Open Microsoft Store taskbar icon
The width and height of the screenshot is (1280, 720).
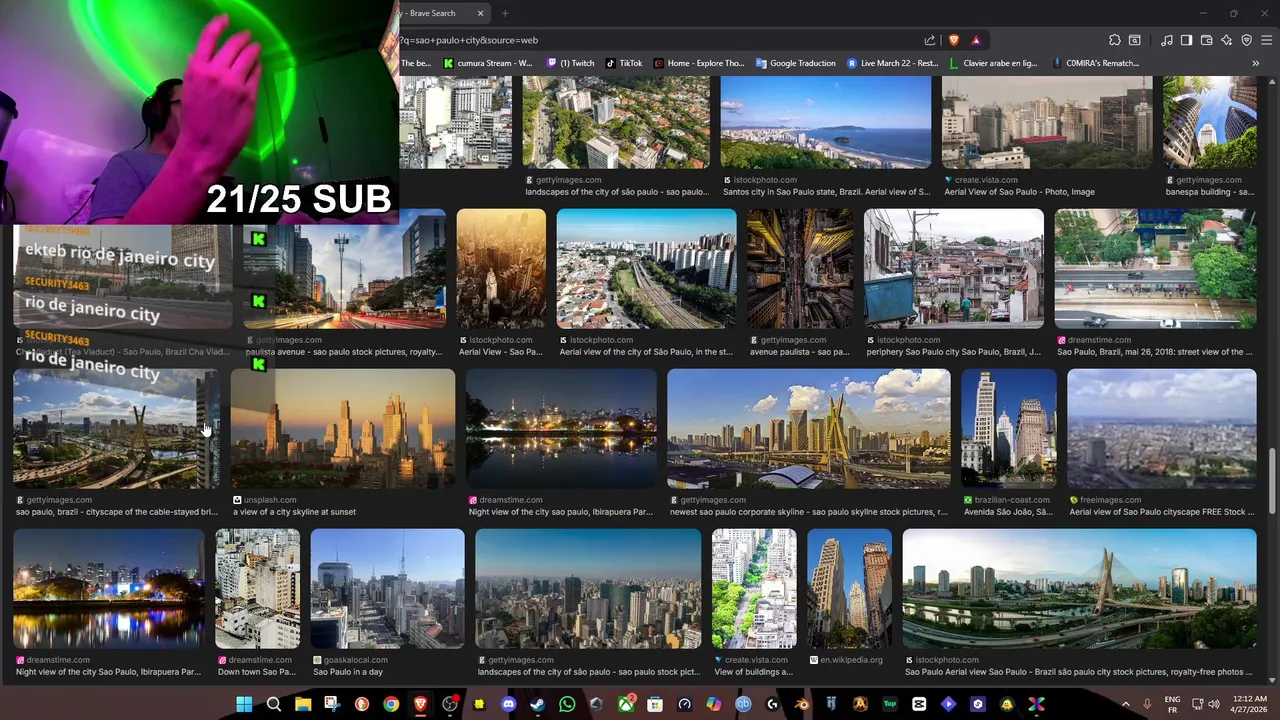click(655, 704)
